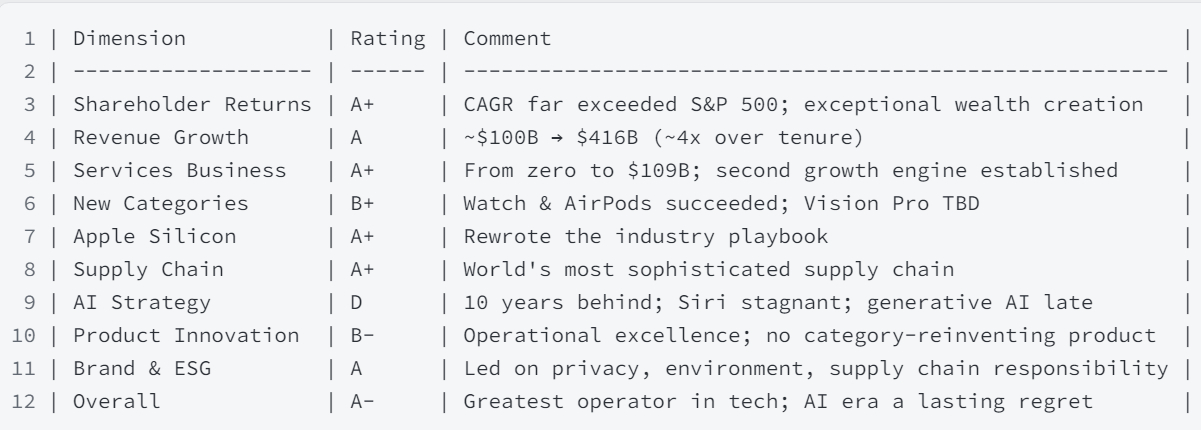Image resolution: width=1201 pixels, height=430 pixels.
Task: Click the "Dimension" header text
Action: point(130,40)
